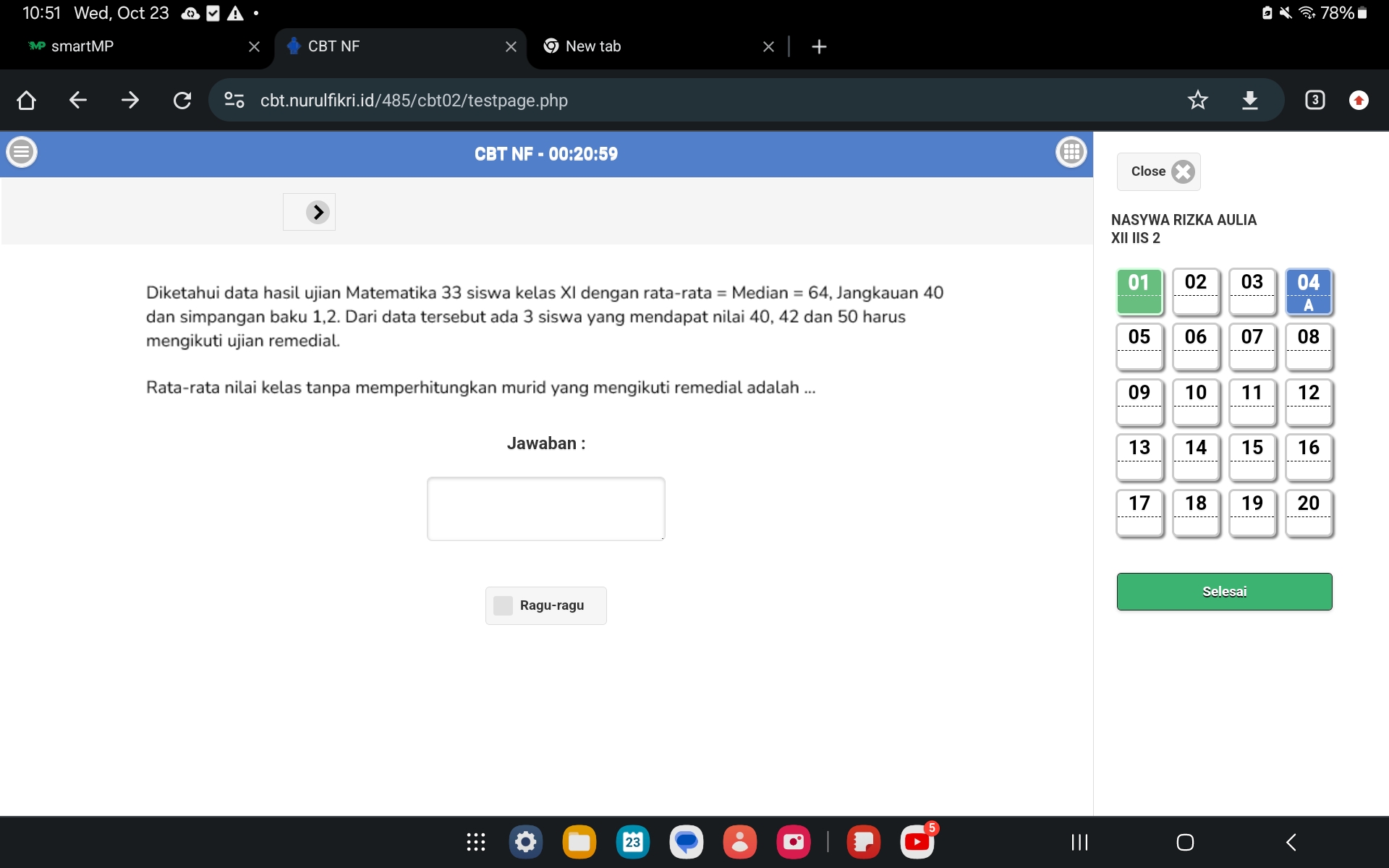Click the bookmark/star icon in address bar
The image size is (1389, 868).
1198,99
